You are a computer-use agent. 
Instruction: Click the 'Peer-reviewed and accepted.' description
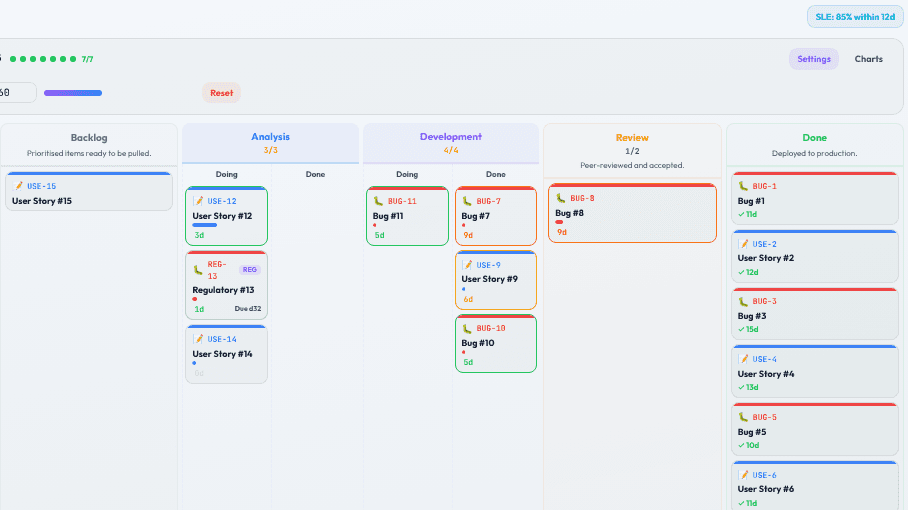[x=632, y=166]
